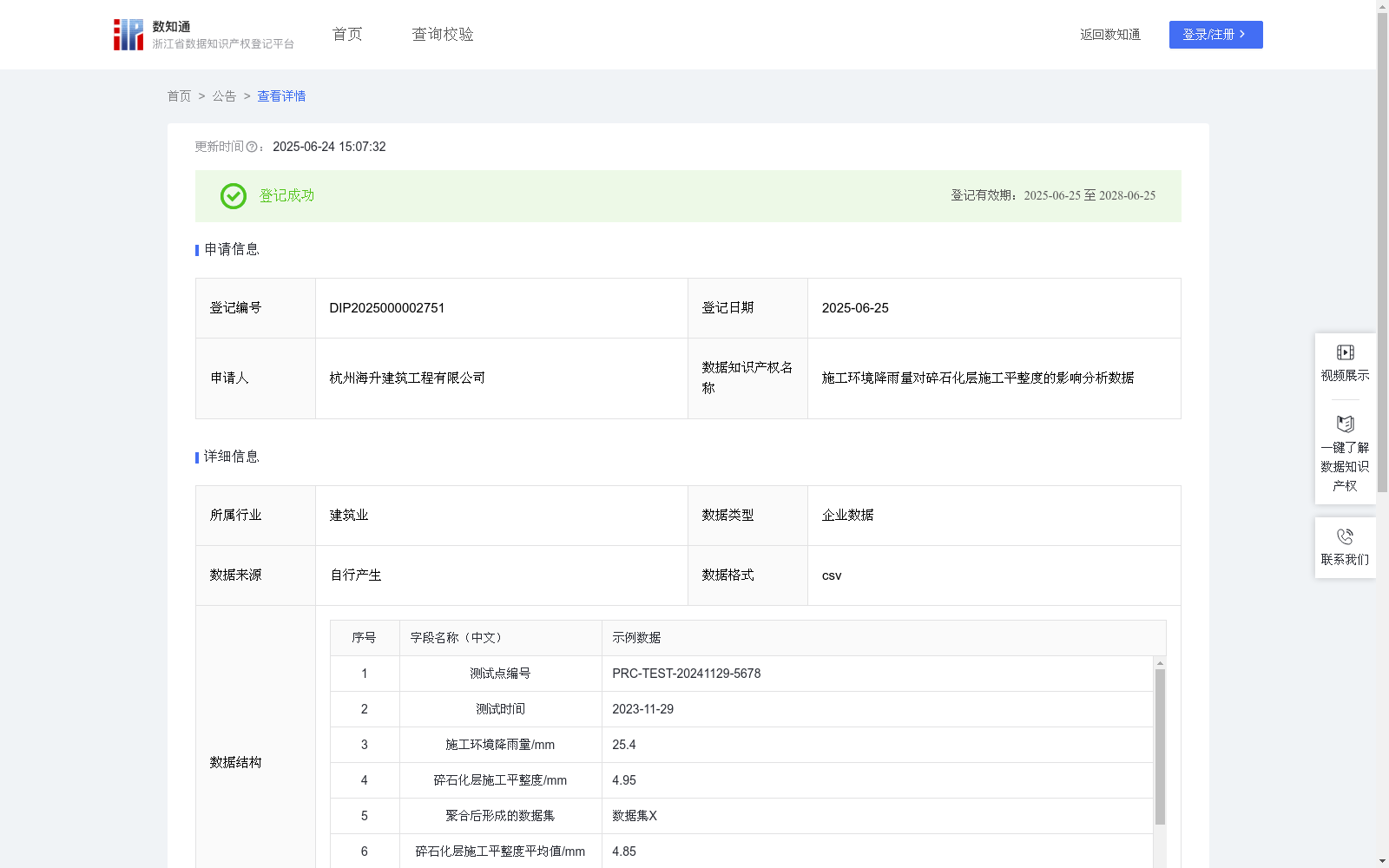Click the green 登记成功 check icon
This screenshot has width=1389, height=868.
click(x=234, y=196)
